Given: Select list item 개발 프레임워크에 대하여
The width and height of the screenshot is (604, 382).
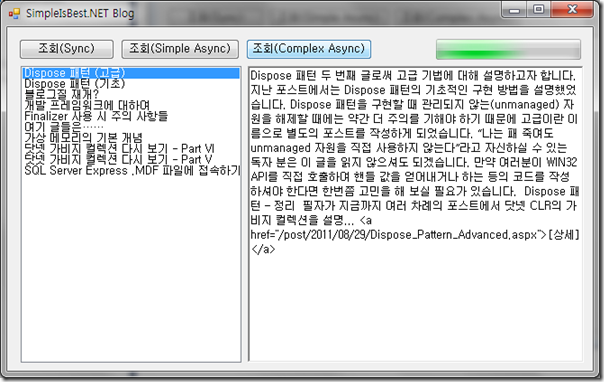Looking at the screenshot, I should pos(131,106).
